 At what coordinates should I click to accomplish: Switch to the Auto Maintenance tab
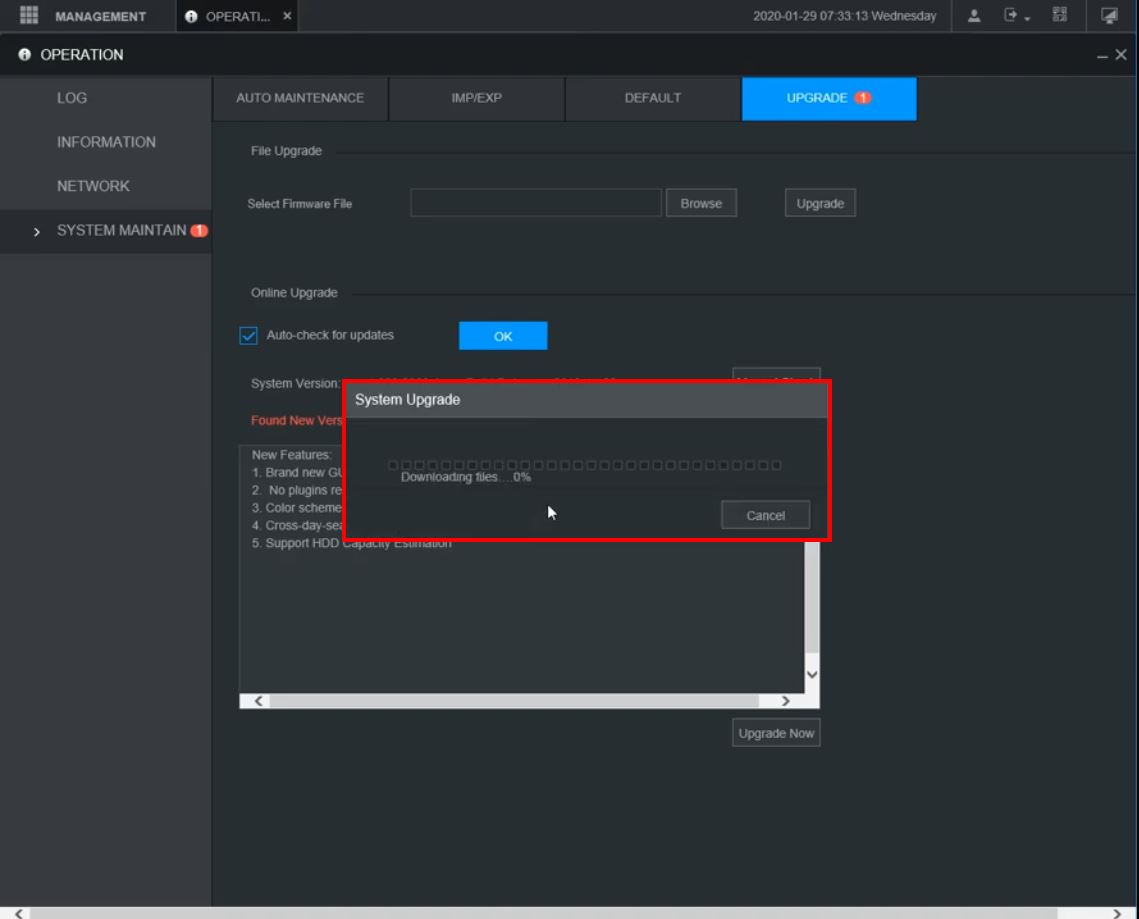coord(300,98)
